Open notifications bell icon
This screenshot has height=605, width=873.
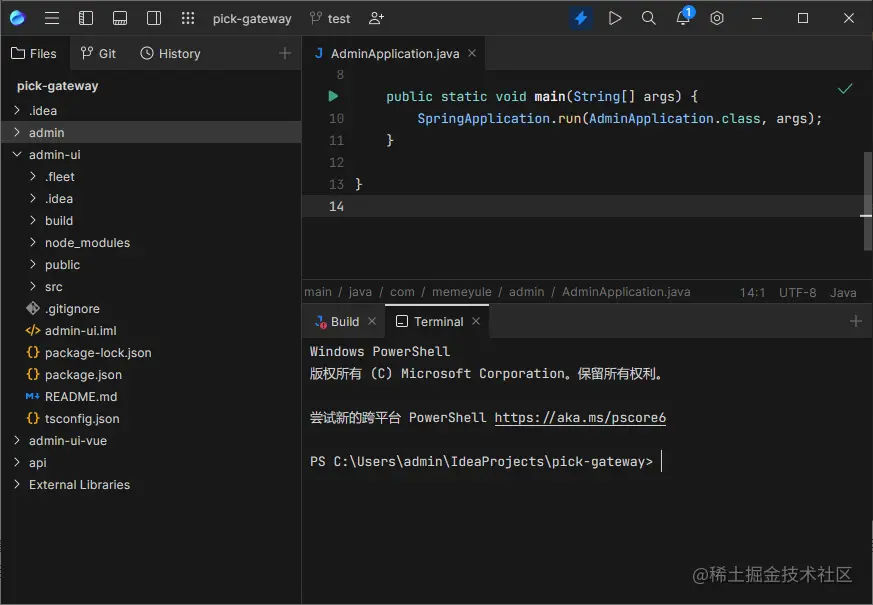pyautogui.click(x=683, y=17)
